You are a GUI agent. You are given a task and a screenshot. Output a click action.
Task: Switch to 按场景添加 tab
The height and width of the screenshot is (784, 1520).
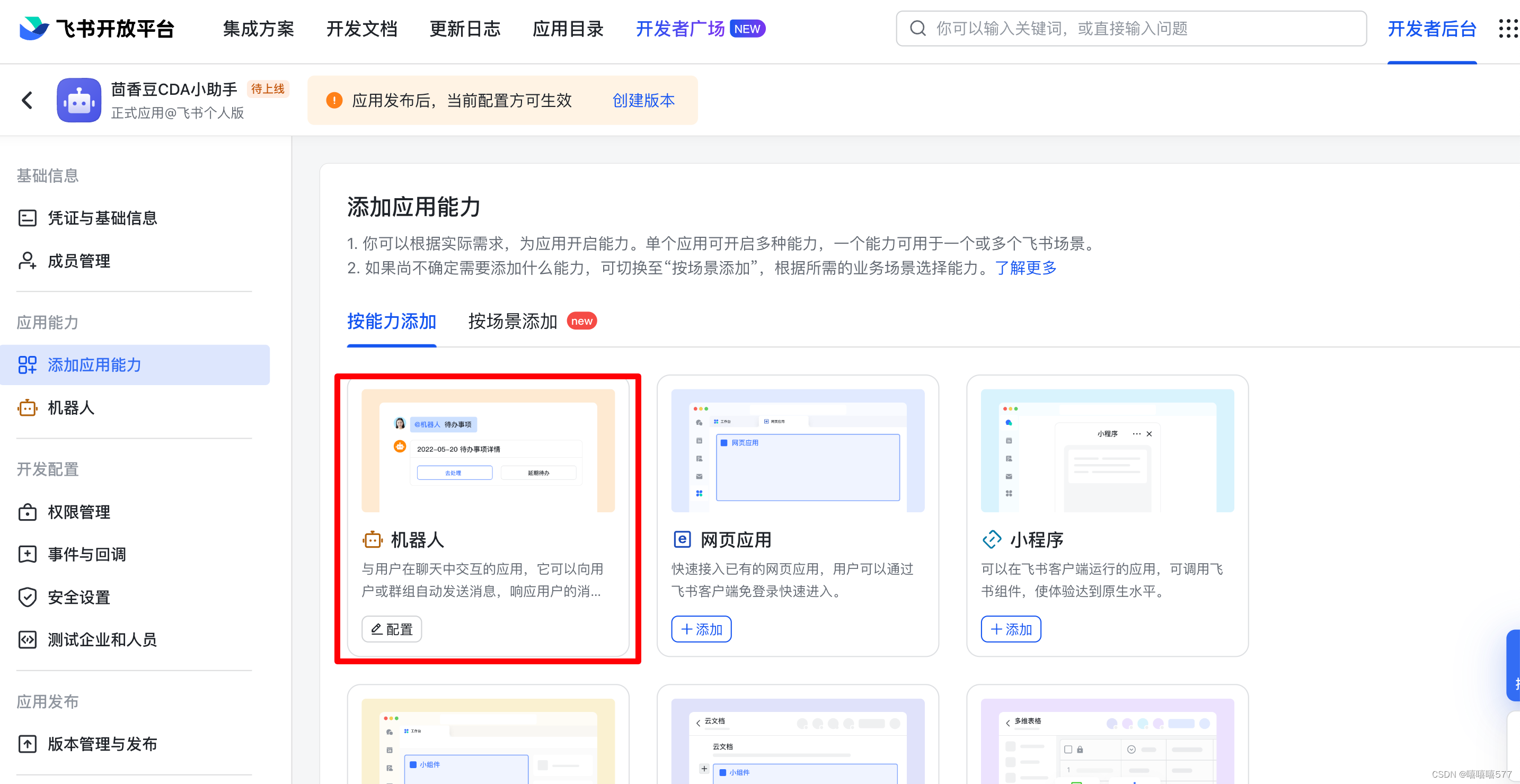(x=512, y=322)
